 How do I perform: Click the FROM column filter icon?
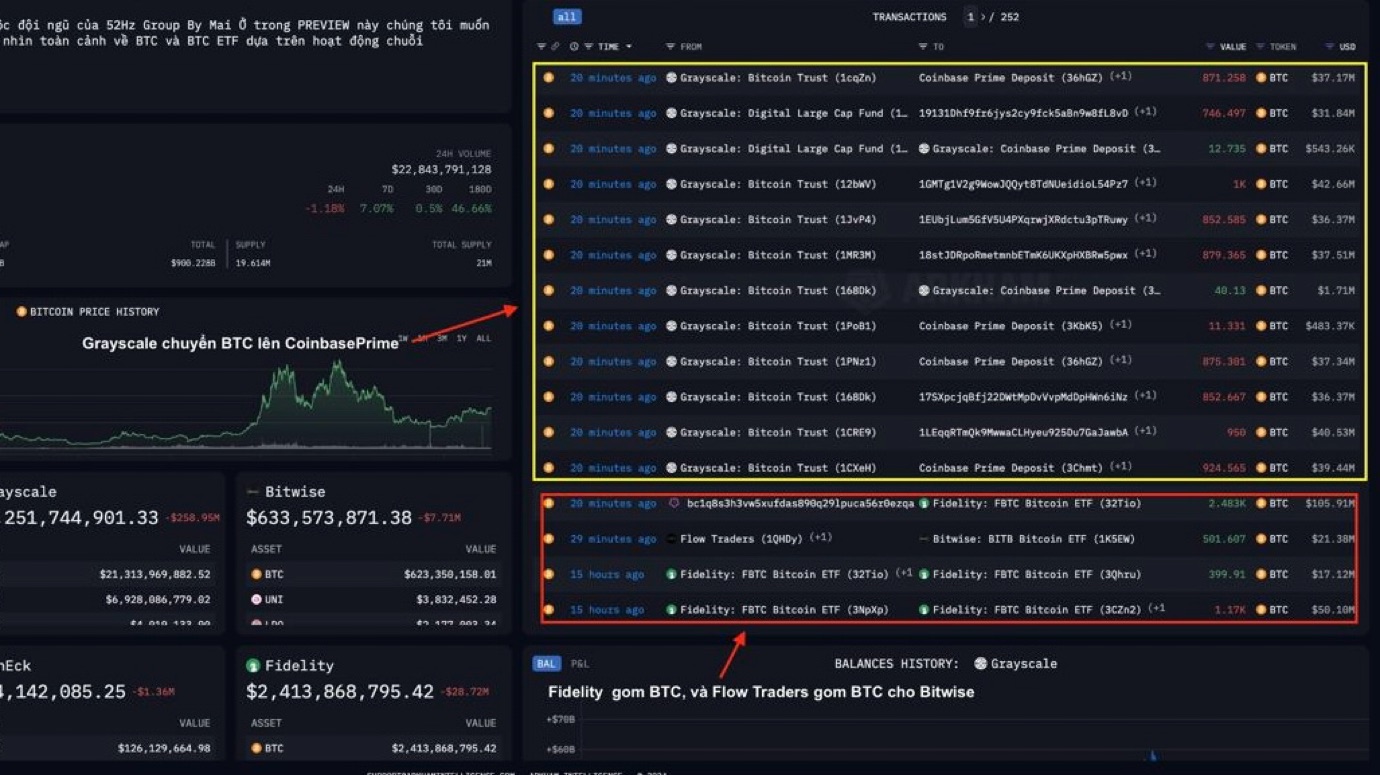[670, 47]
